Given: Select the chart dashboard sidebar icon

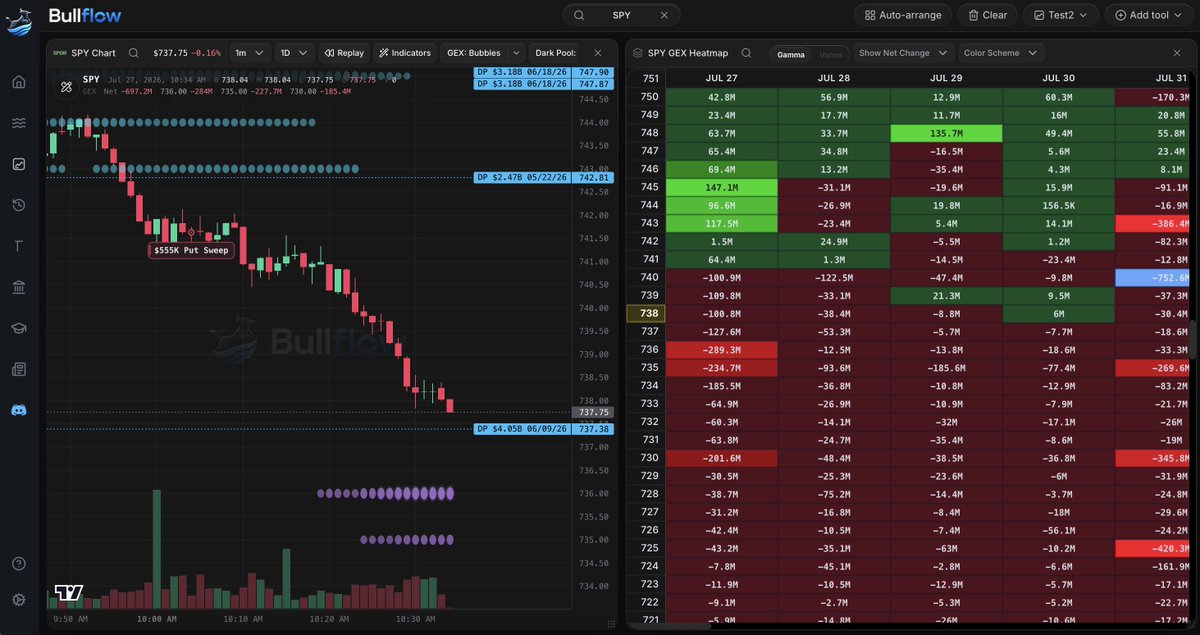Looking at the screenshot, I should point(19,164).
